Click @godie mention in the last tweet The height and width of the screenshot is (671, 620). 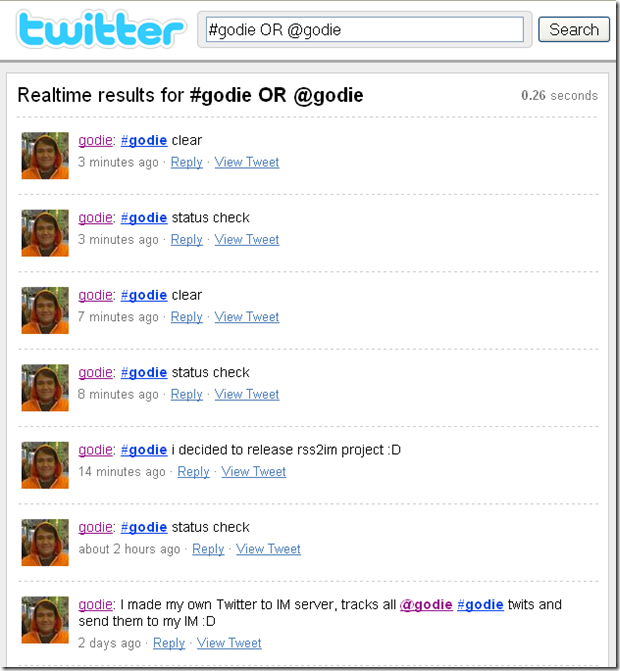coord(426,604)
